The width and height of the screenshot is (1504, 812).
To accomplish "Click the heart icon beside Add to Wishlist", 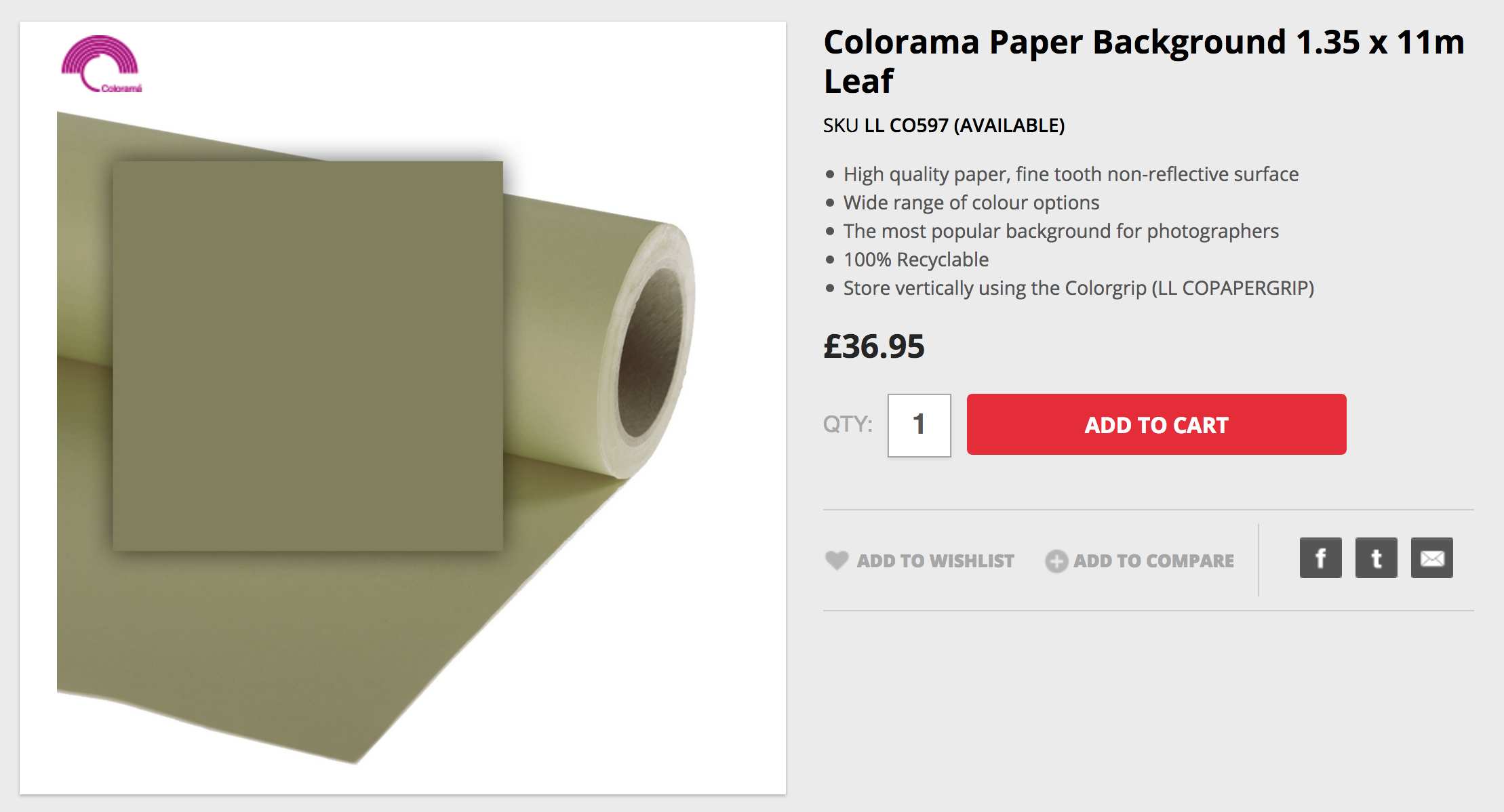I will pyautogui.click(x=837, y=560).
